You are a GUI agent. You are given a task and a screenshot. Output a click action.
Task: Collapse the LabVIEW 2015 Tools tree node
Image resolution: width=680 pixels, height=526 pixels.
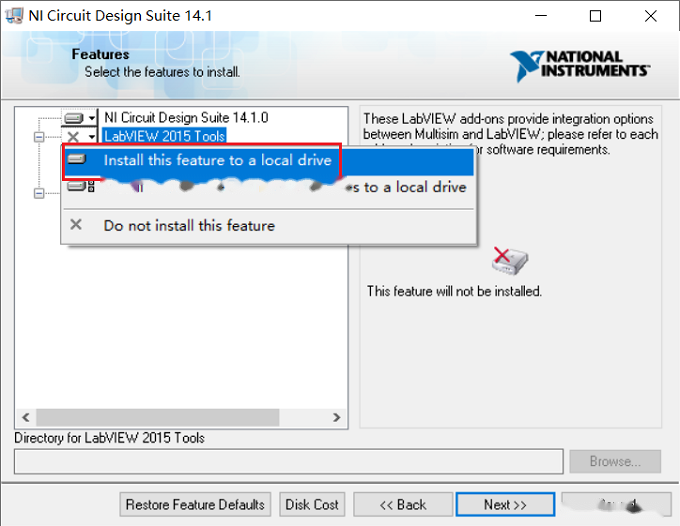pyautogui.click(x=39, y=137)
